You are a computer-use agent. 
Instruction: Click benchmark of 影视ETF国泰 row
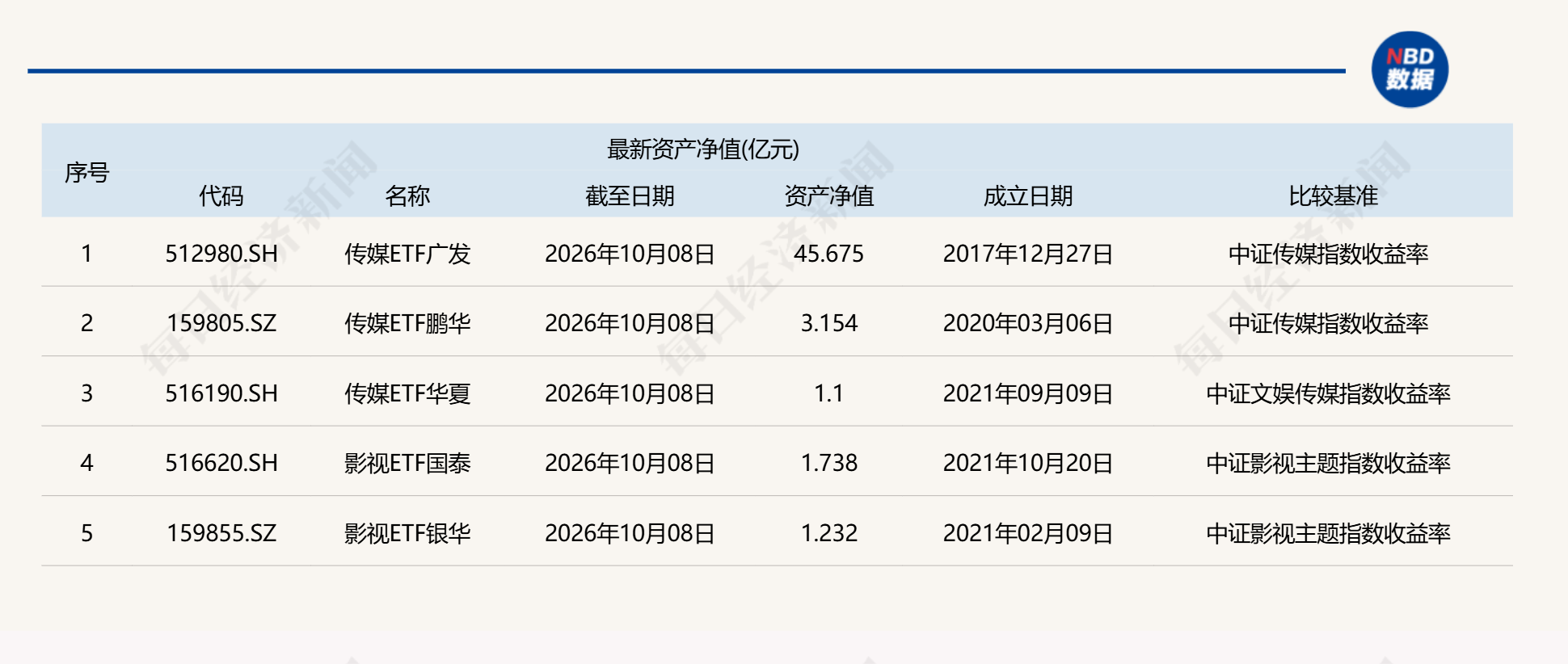click(1329, 463)
